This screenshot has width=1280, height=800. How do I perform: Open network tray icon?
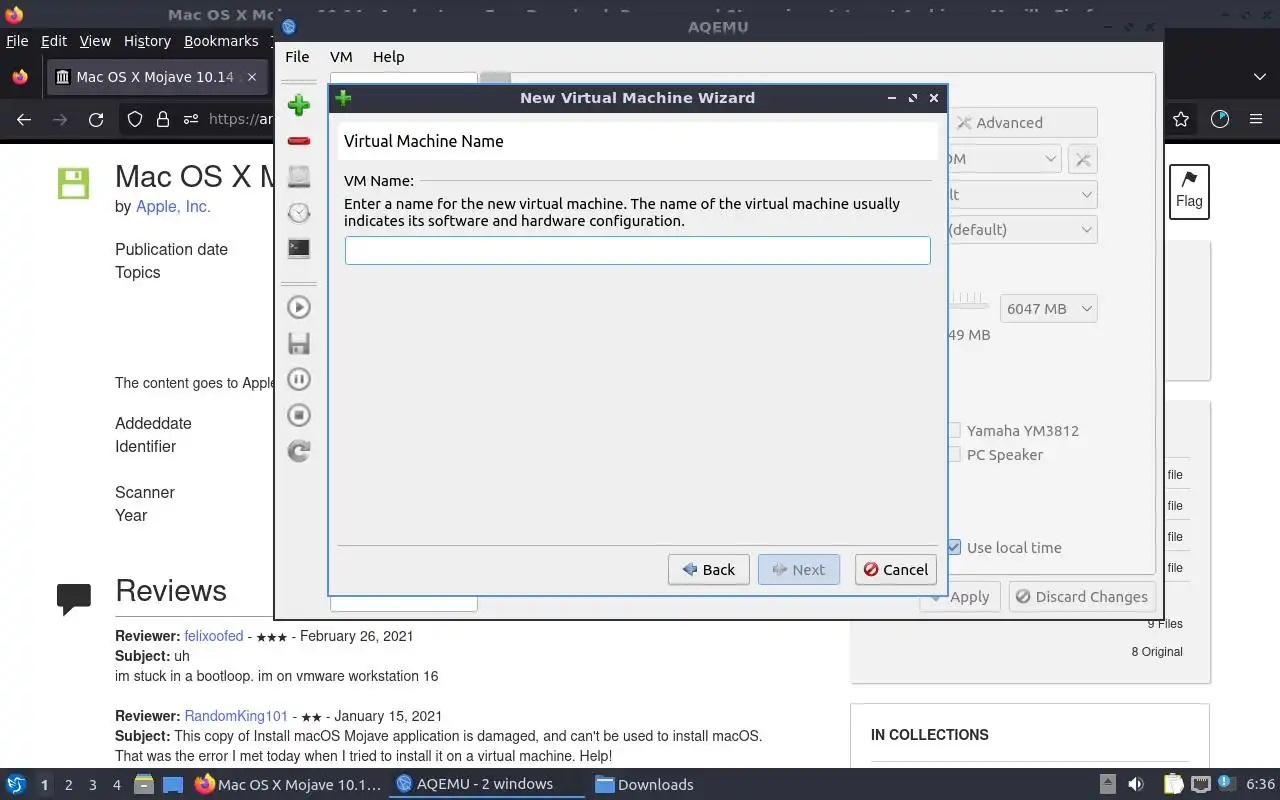[x=1201, y=784]
